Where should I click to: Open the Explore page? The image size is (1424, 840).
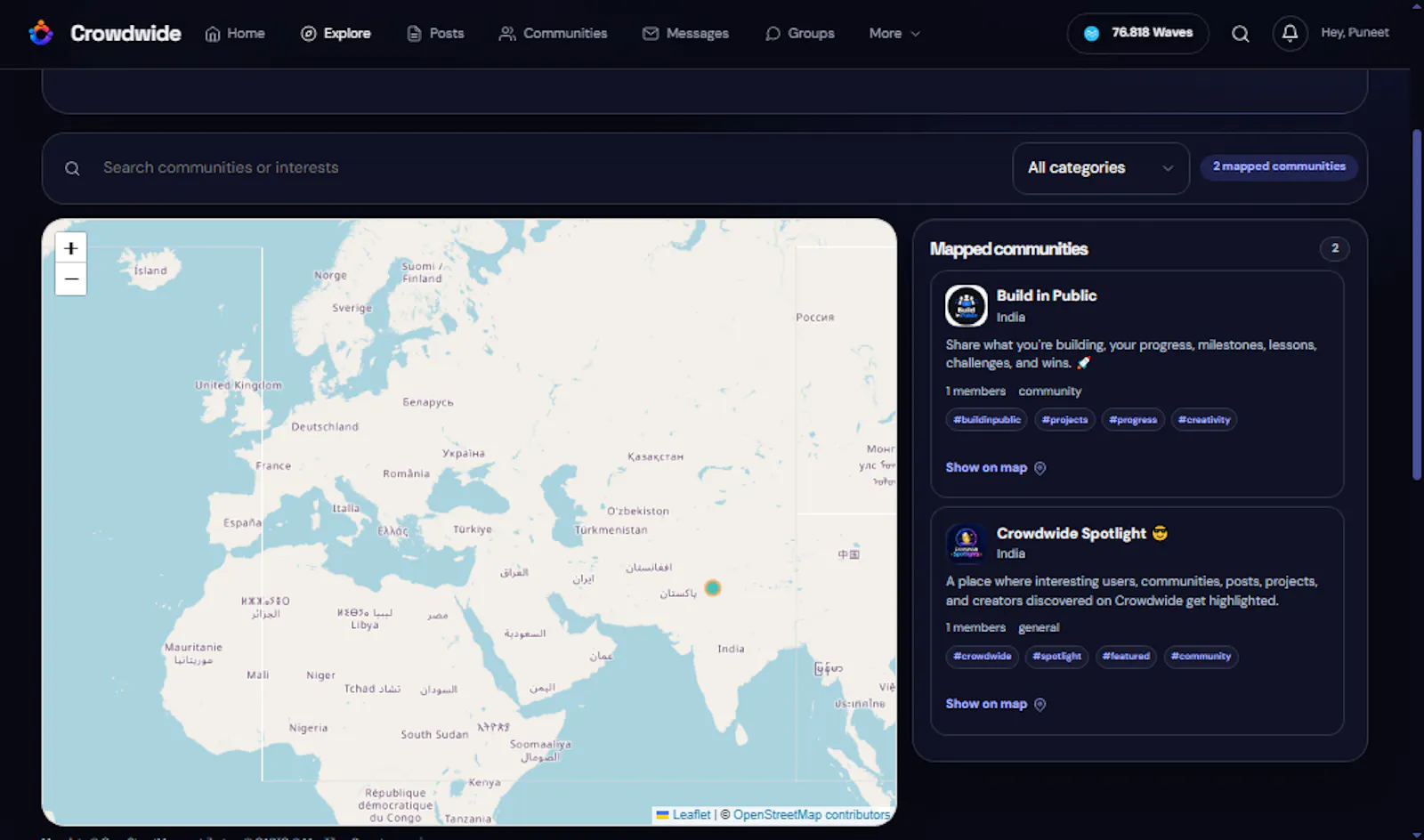coord(336,33)
